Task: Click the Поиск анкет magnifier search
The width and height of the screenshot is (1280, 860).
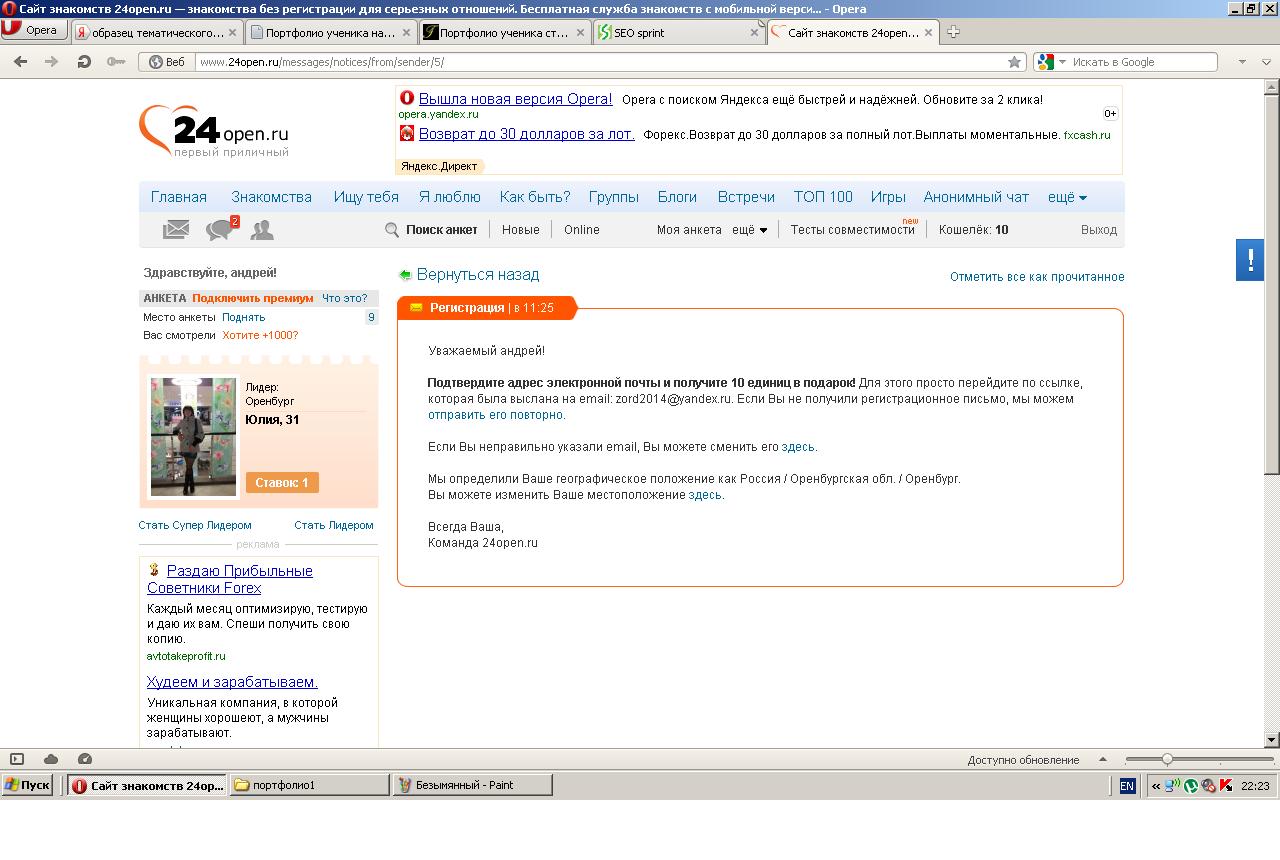Action: 432,230
